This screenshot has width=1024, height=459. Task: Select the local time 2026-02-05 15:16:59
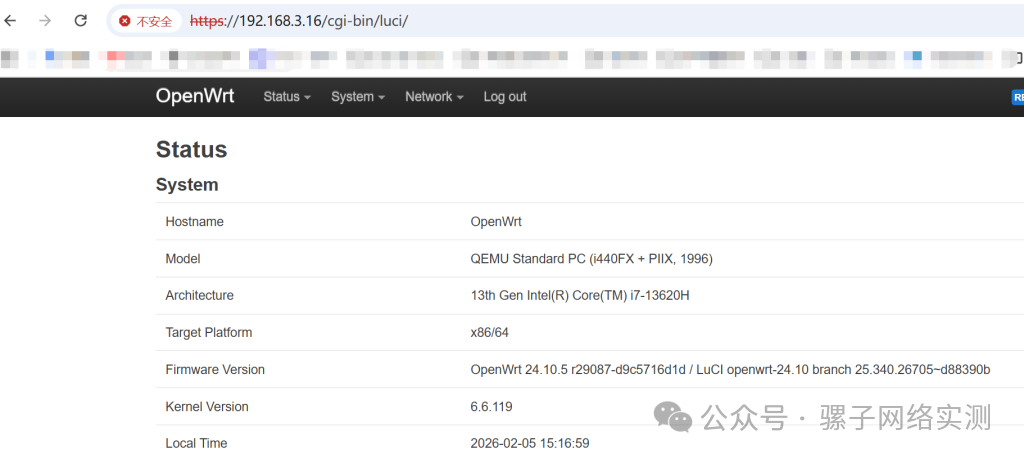point(530,444)
